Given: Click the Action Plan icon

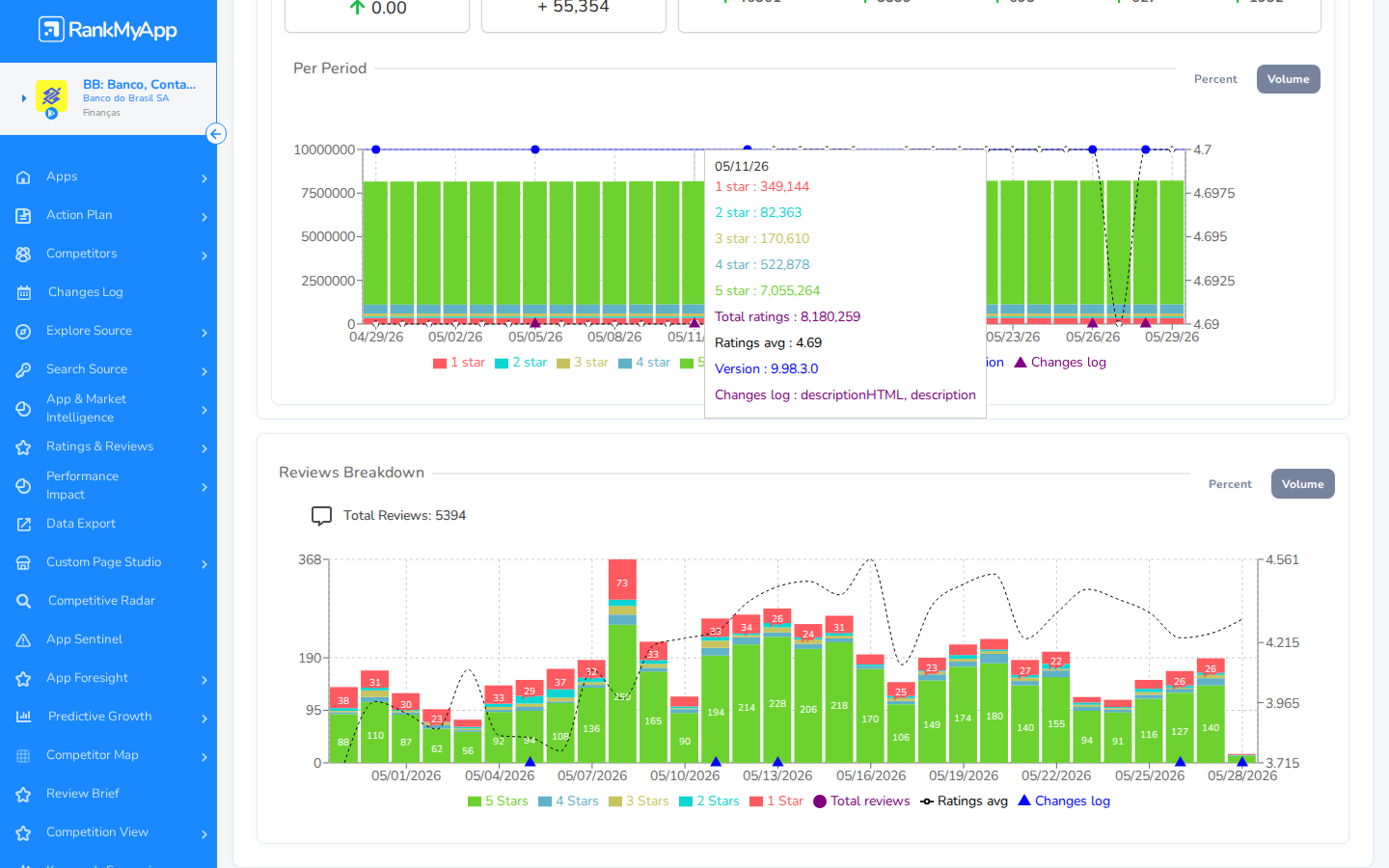Looking at the screenshot, I should coord(23,216).
